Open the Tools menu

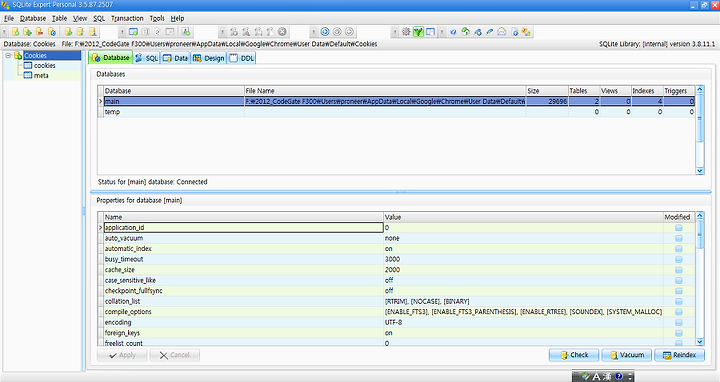(x=157, y=18)
